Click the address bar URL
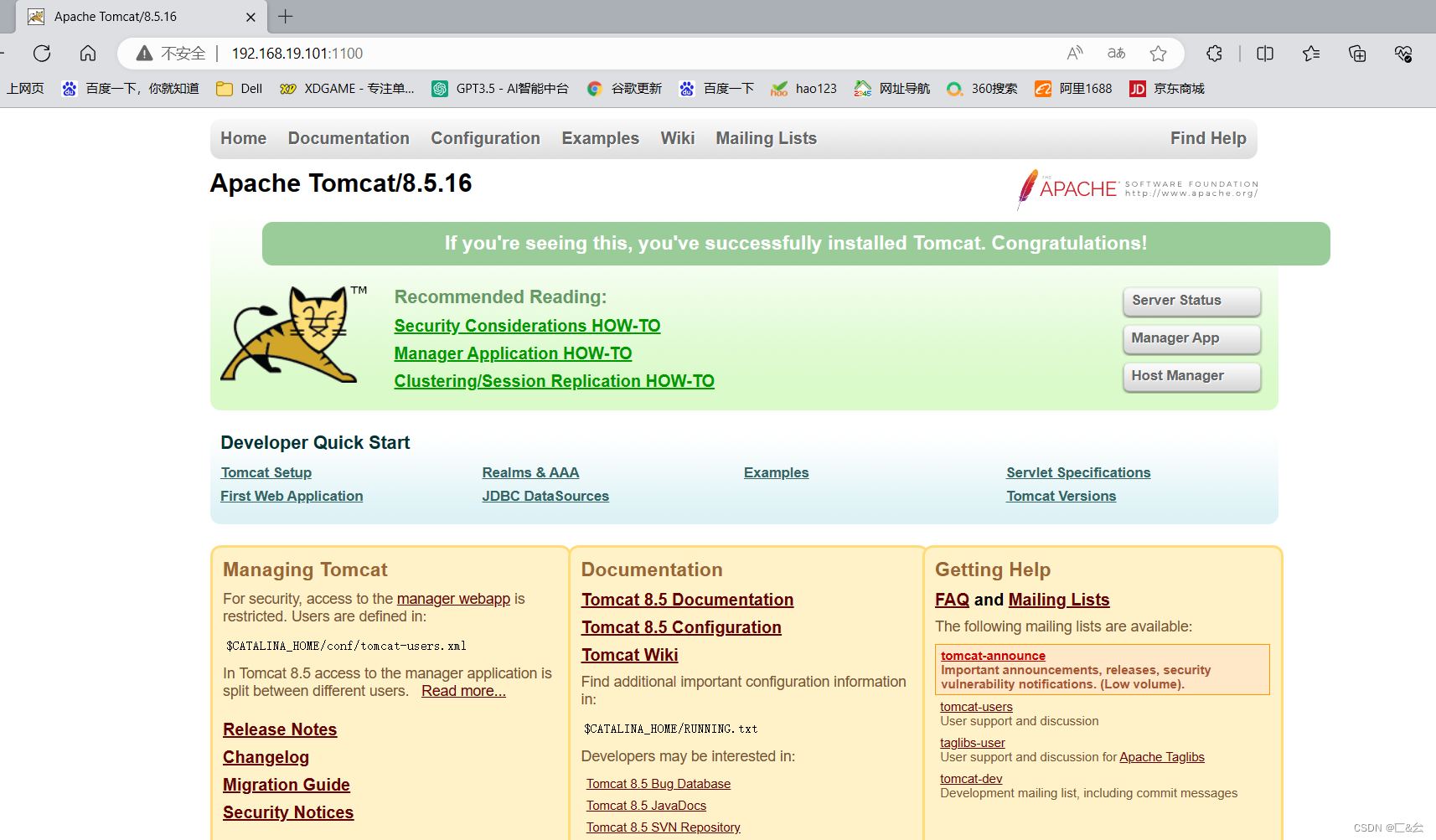The height and width of the screenshot is (840, 1436). (x=297, y=54)
